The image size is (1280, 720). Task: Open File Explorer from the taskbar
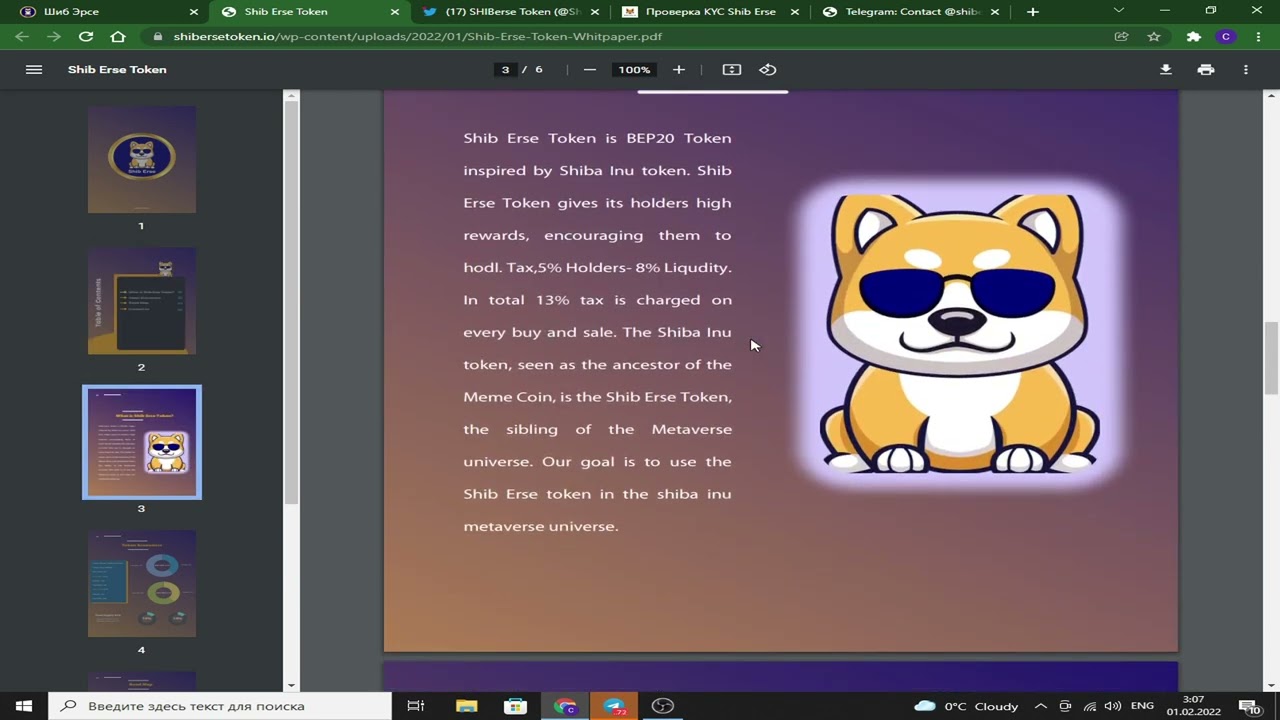(466, 706)
